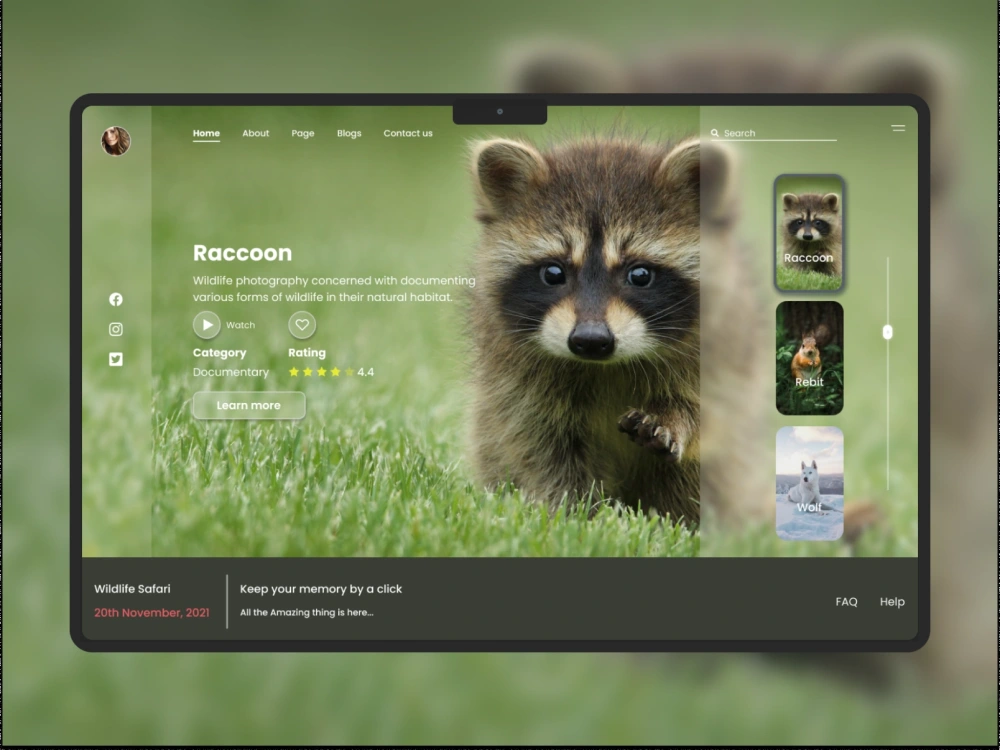The height and width of the screenshot is (750, 1000).
Task: Click the Raccoon heading text
Action: pyautogui.click(x=242, y=253)
